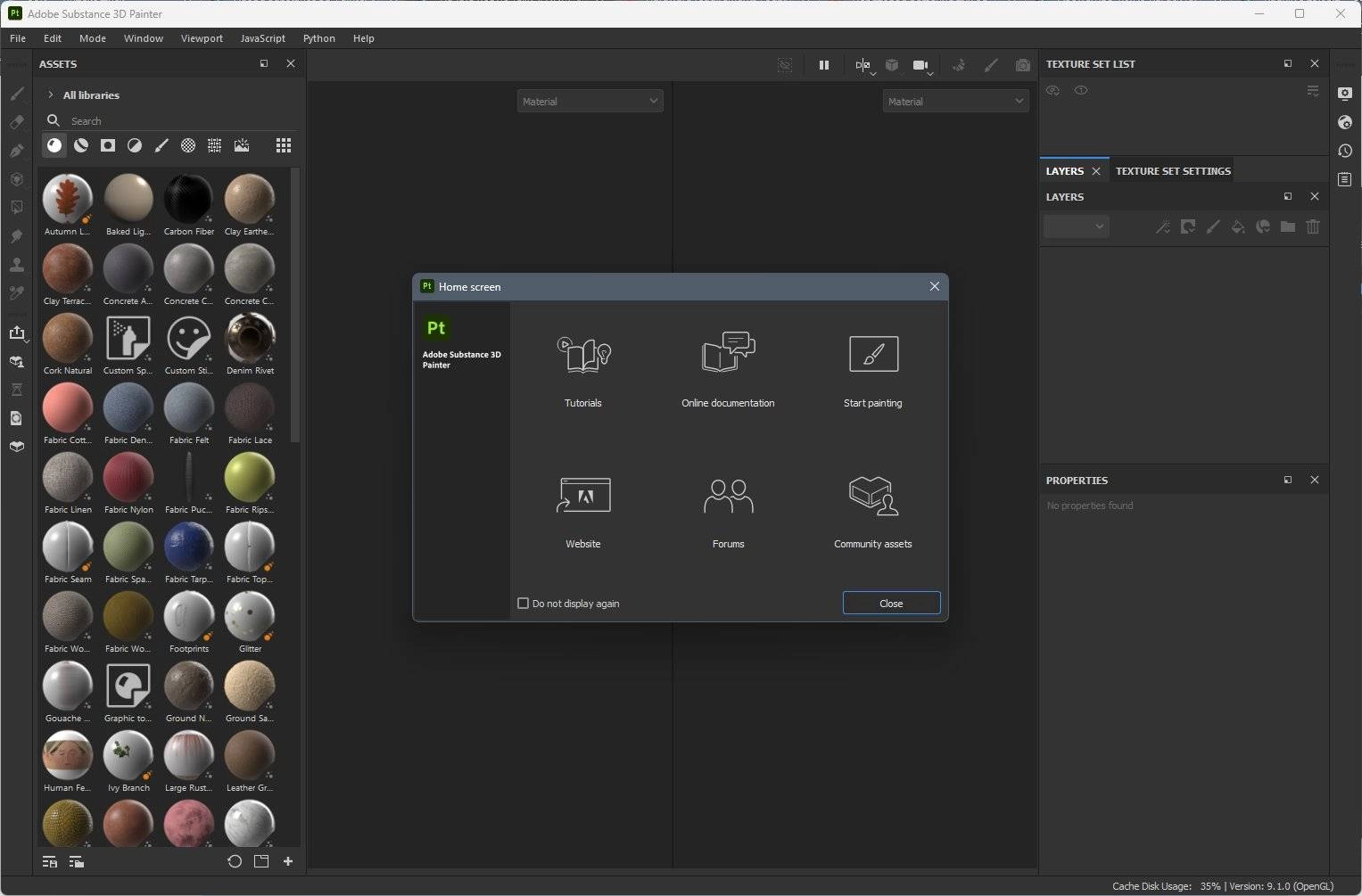Screen dimensions: 1362x896
Task: Filter assets by Brushes icon
Action: 161,145
